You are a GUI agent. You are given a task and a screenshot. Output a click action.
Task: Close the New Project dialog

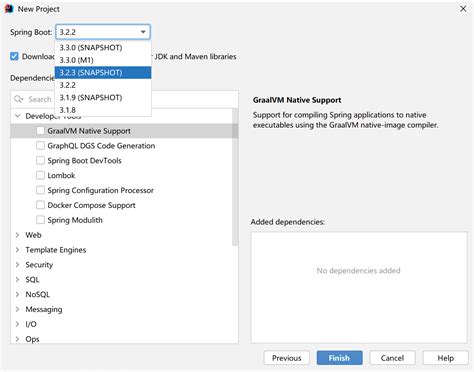(x=463, y=9)
